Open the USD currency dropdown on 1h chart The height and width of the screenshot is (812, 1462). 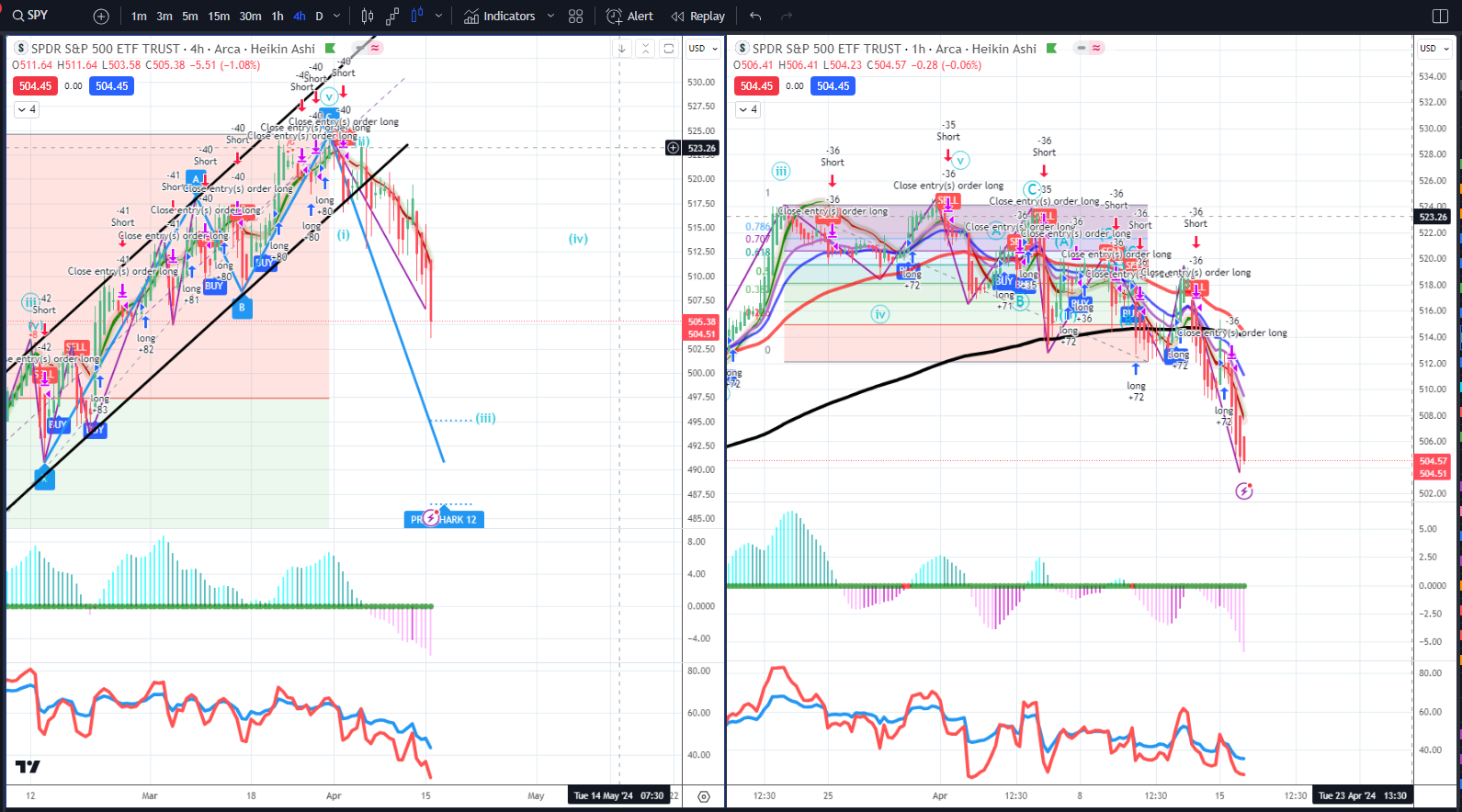coord(1434,49)
